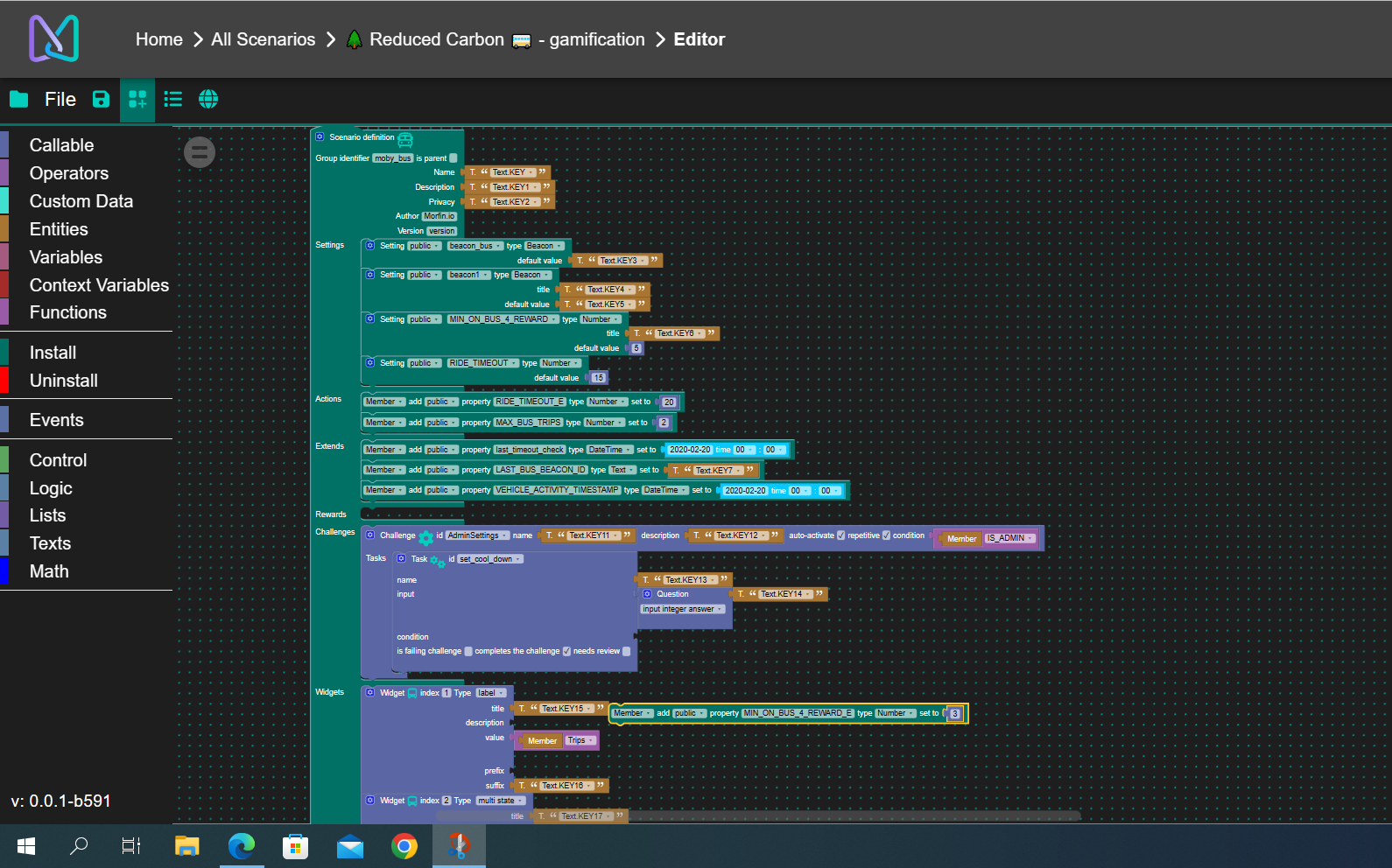Screen dimensions: 1392x868
Task: Open the list view icon
Action: point(173,99)
